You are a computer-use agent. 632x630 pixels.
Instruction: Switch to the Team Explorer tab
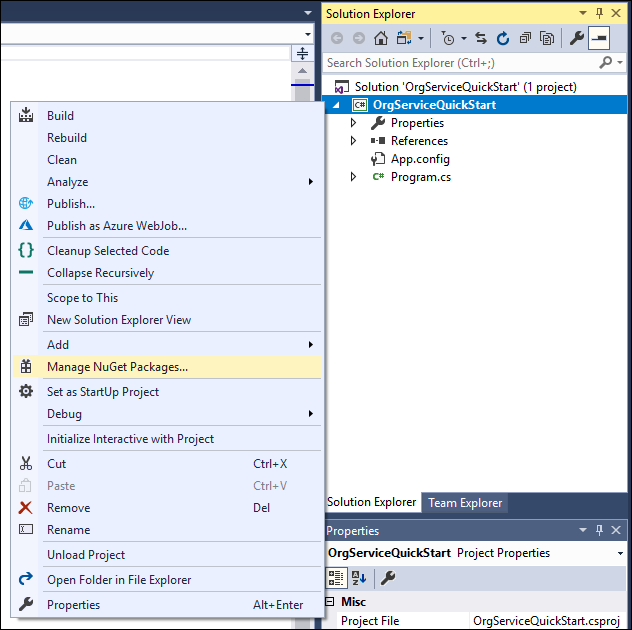click(465, 503)
